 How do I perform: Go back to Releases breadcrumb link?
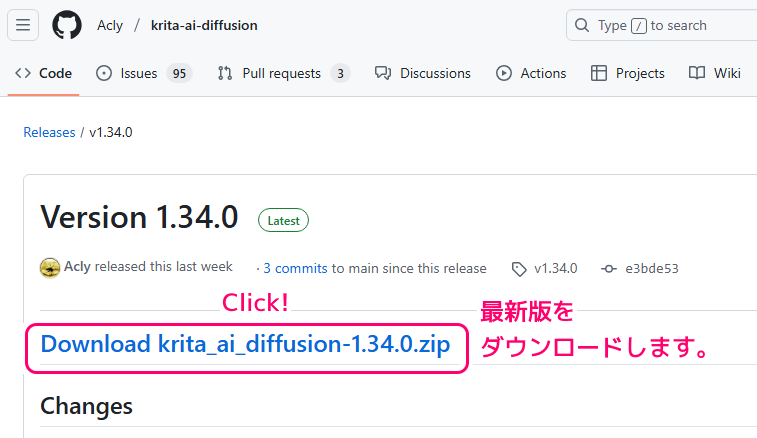pyautogui.click(x=49, y=132)
